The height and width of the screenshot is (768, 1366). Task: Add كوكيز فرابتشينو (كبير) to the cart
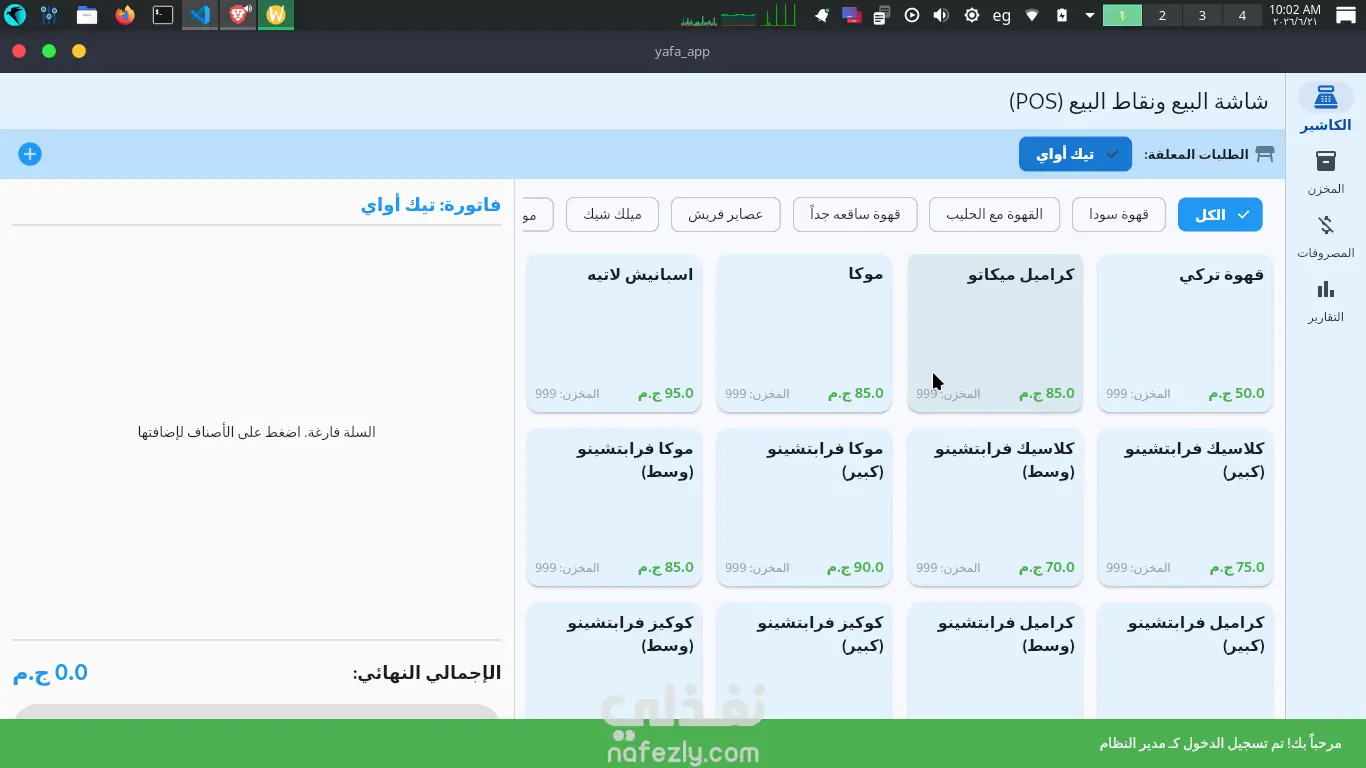(x=804, y=660)
